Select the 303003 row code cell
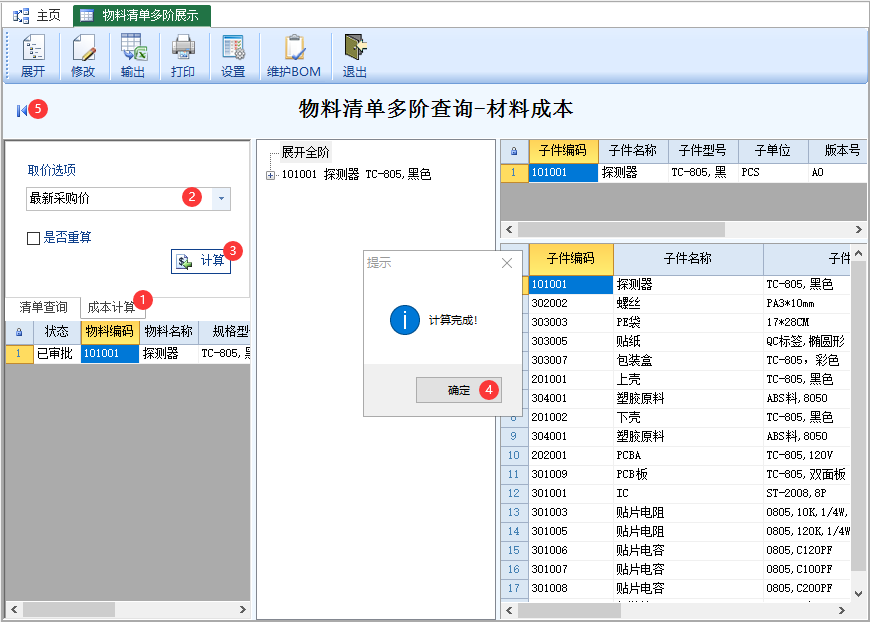This screenshot has height=622, width=870. [571, 322]
